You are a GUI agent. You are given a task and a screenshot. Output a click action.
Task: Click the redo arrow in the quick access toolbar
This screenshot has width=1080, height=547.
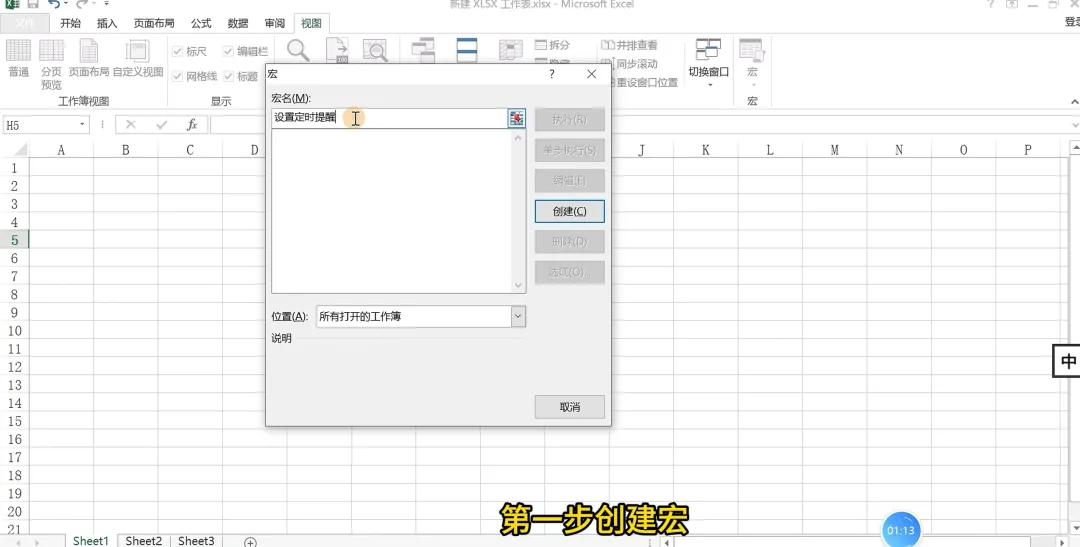click(x=82, y=4)
